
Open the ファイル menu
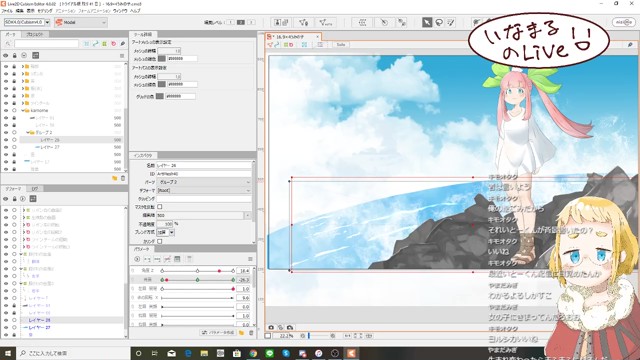tap(7, 11)
